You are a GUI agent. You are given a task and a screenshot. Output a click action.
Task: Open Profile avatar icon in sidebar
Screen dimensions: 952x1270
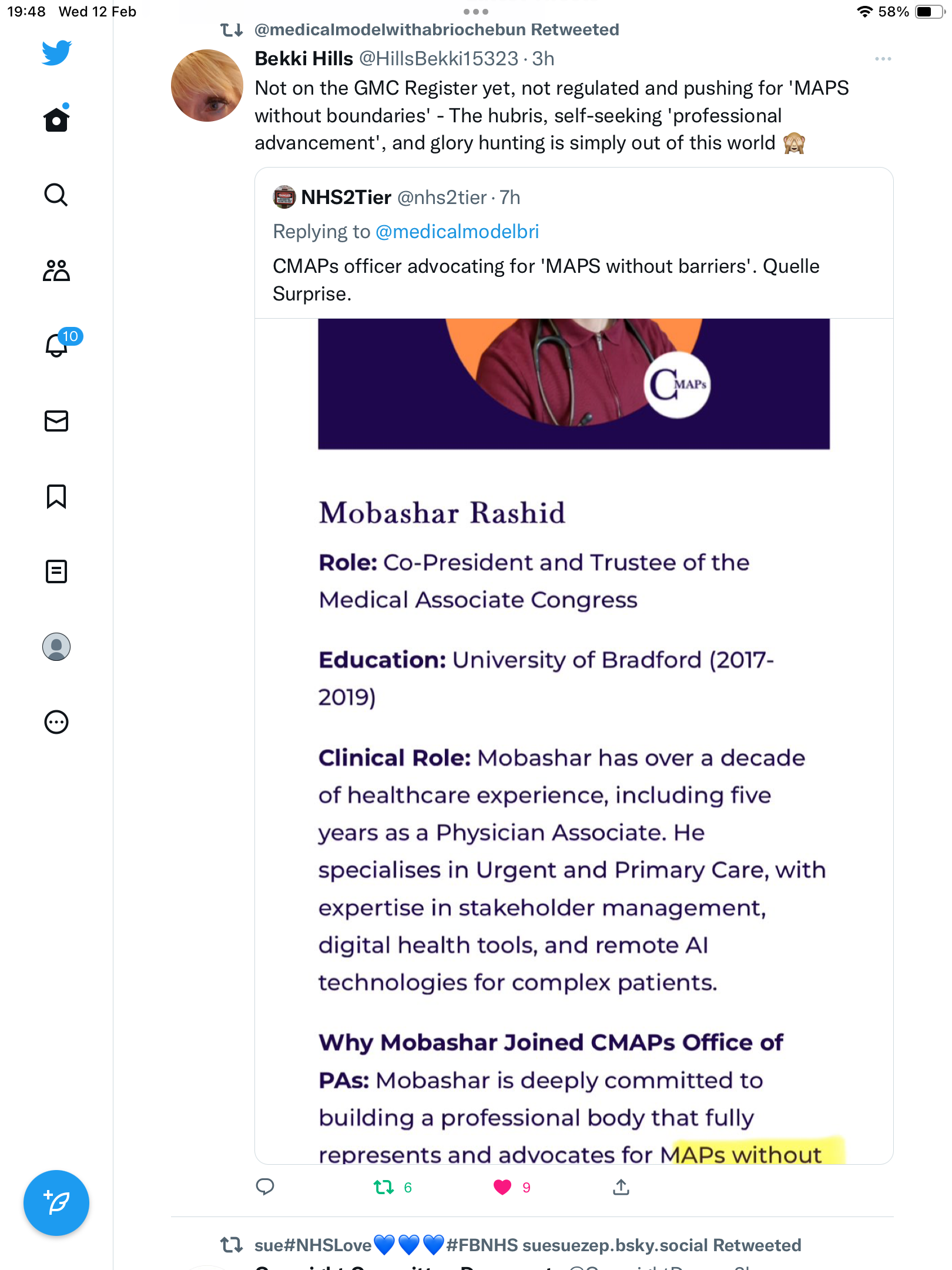tap(56, 647)
